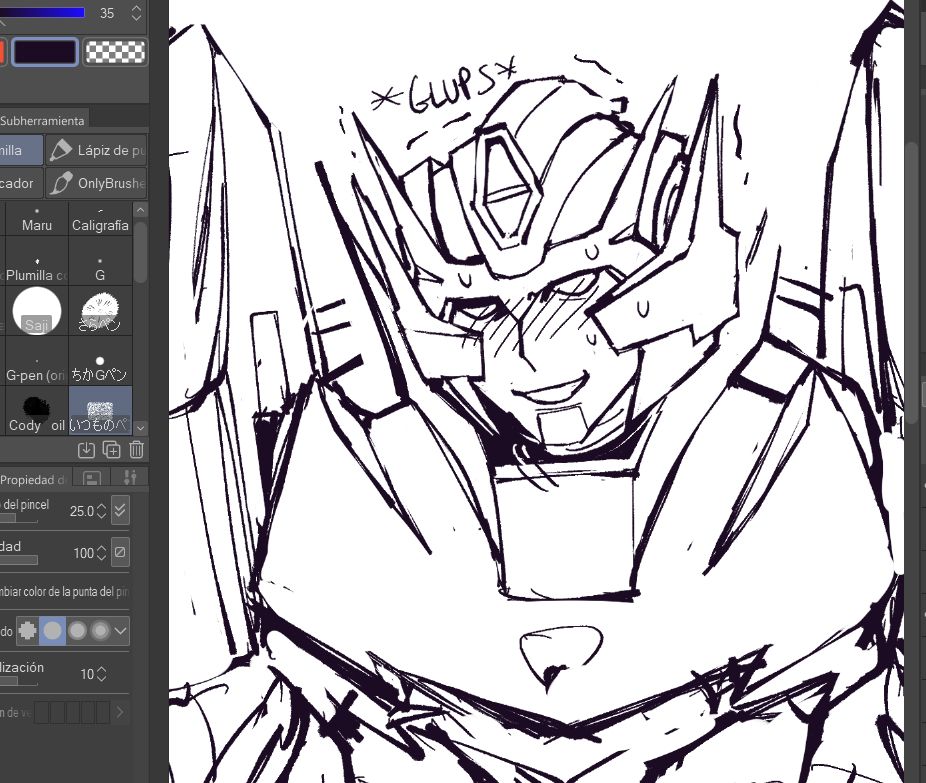Click the brush size slider bar

(x=19, y=518)
